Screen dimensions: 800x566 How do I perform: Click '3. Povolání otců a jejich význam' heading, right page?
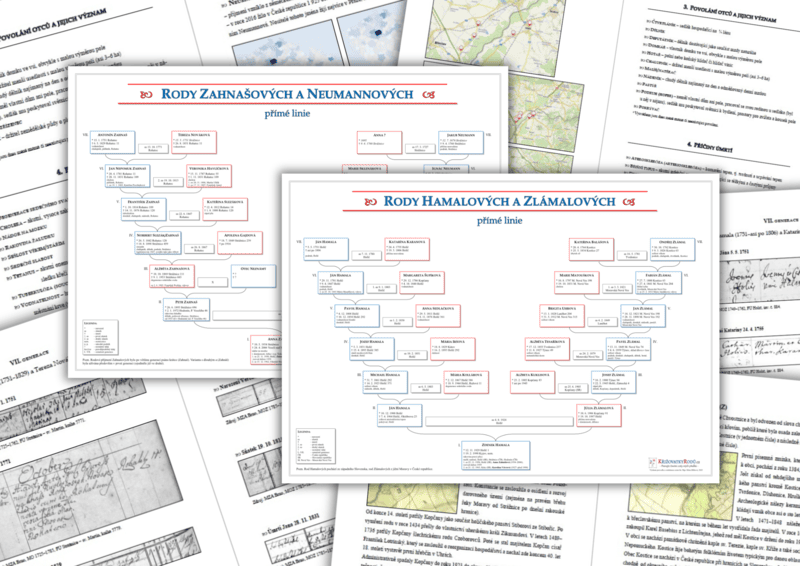[728, 14]
